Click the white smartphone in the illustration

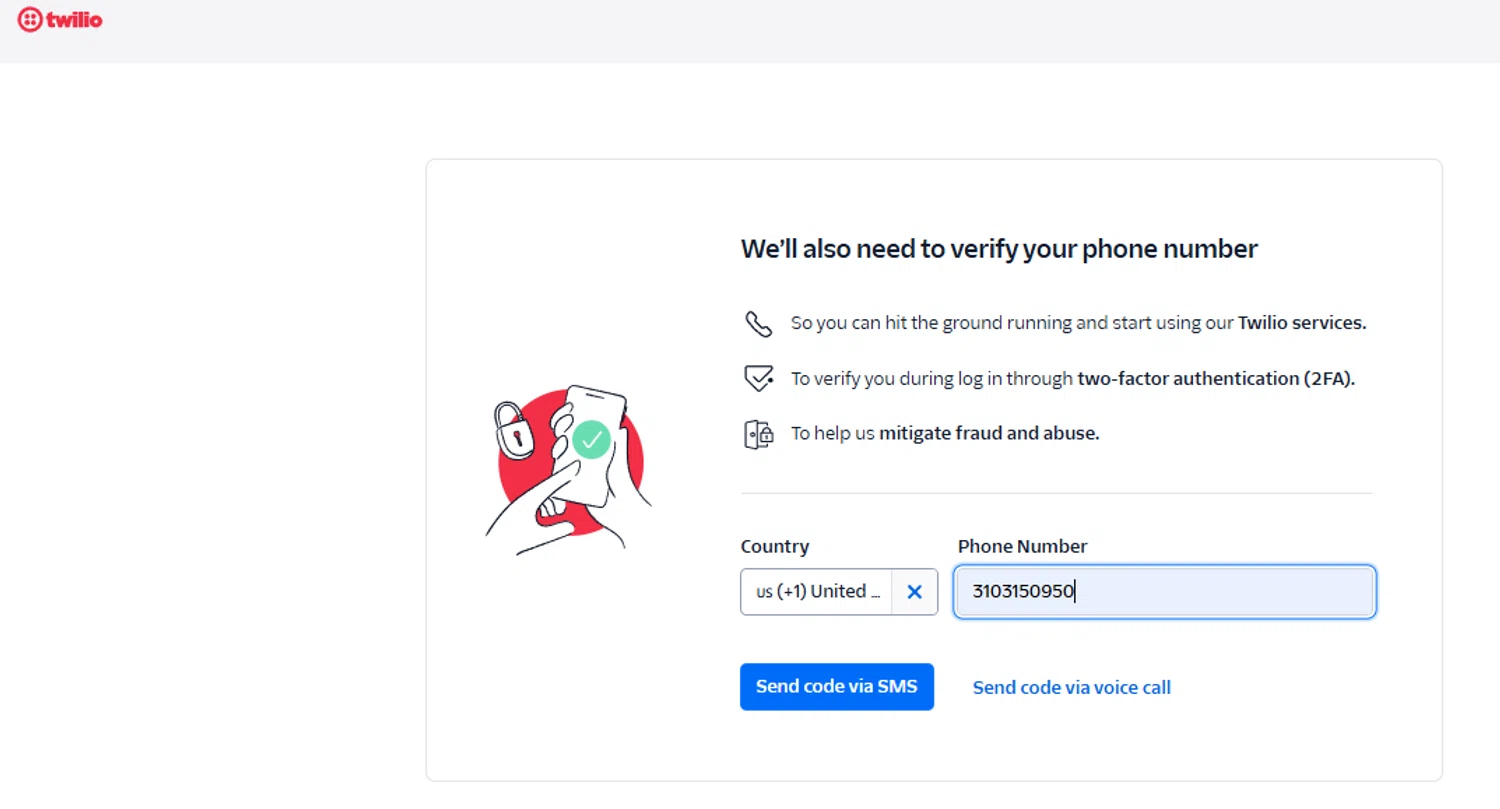pyautogui.click(x=600, y=420)
